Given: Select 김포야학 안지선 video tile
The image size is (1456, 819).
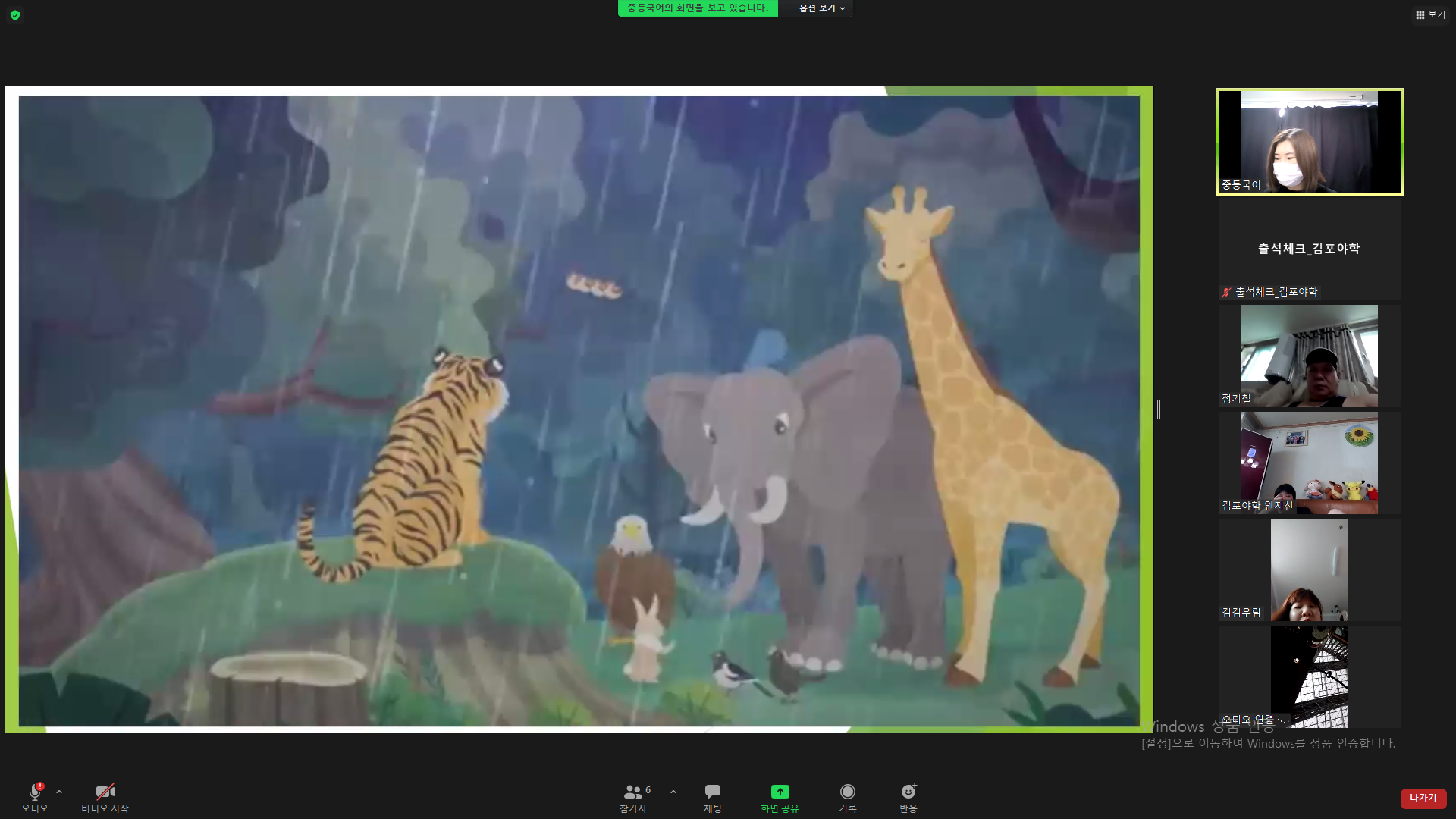Looking at the screenshot, I should pos(1310,463).
